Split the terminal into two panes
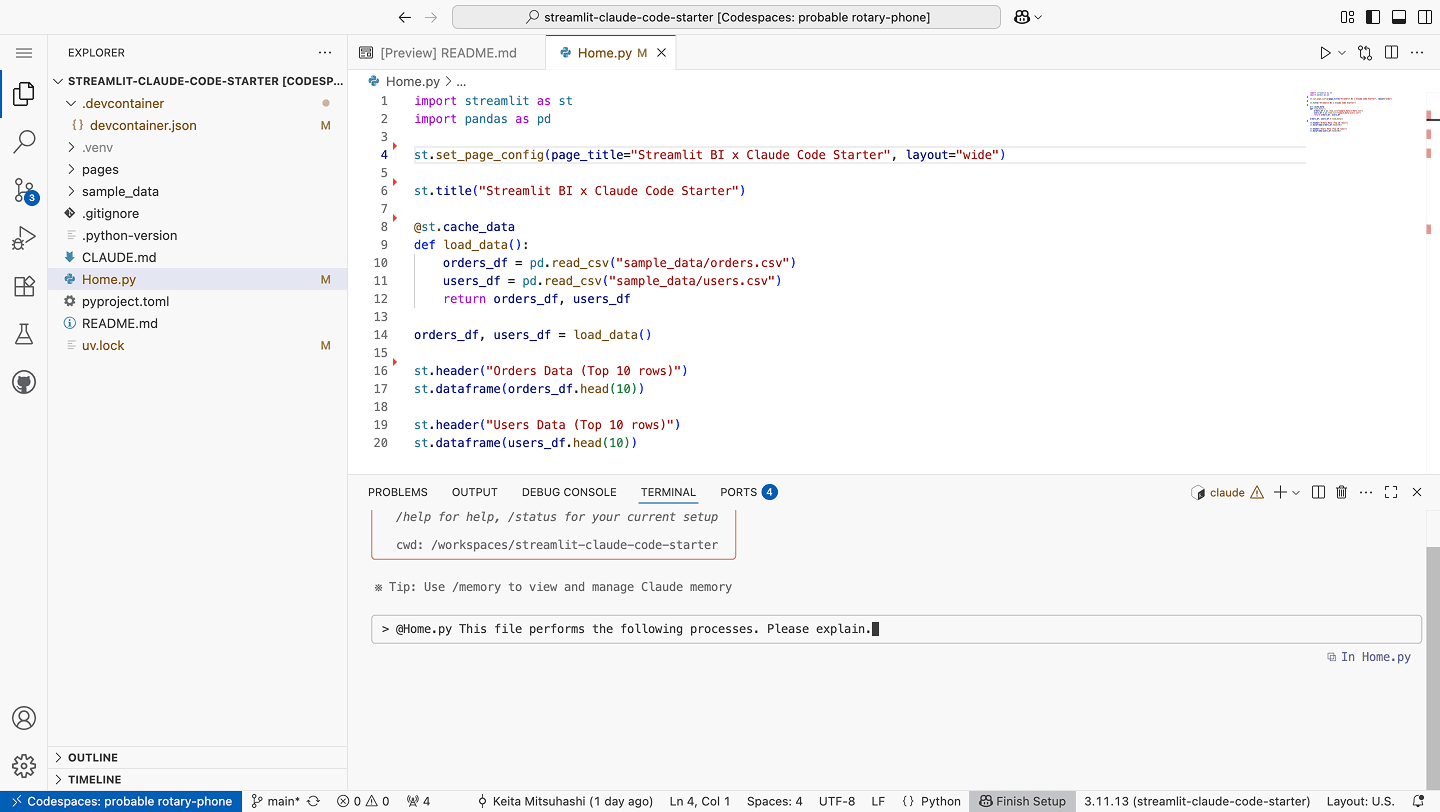The image size is (1440, 812). point(1318,492)
